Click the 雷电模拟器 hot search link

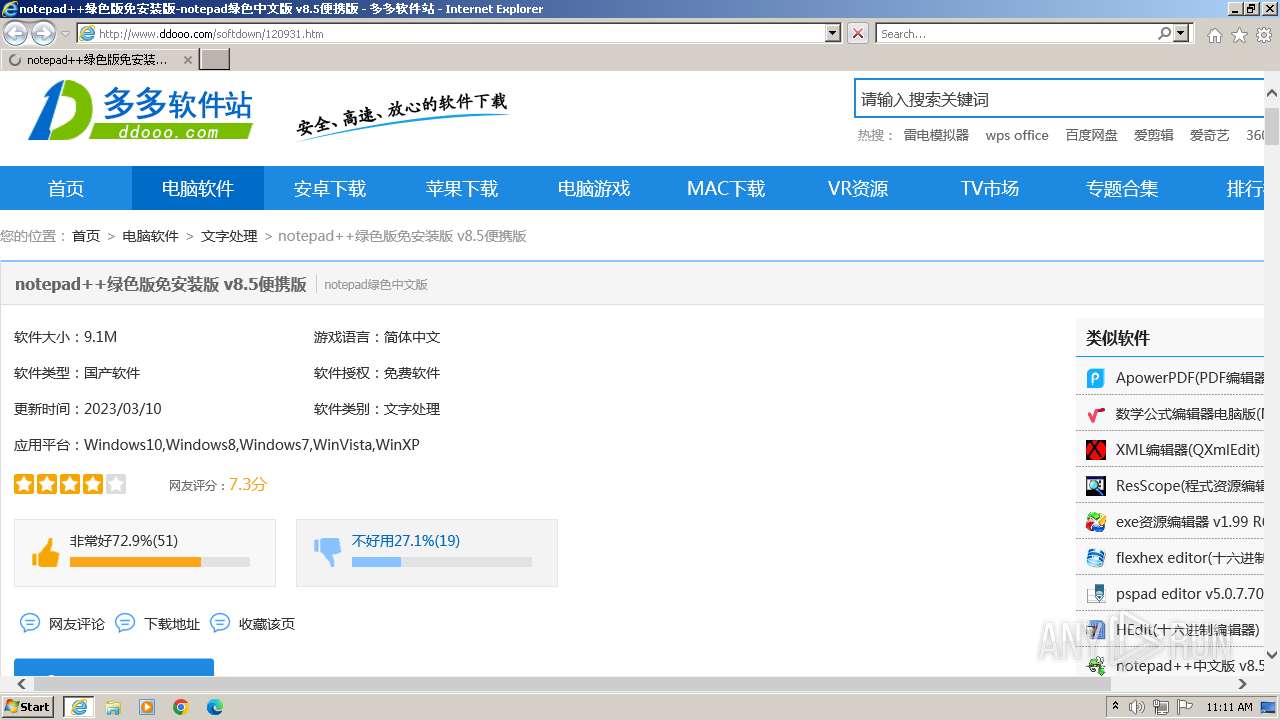click(x=936, y=135)
